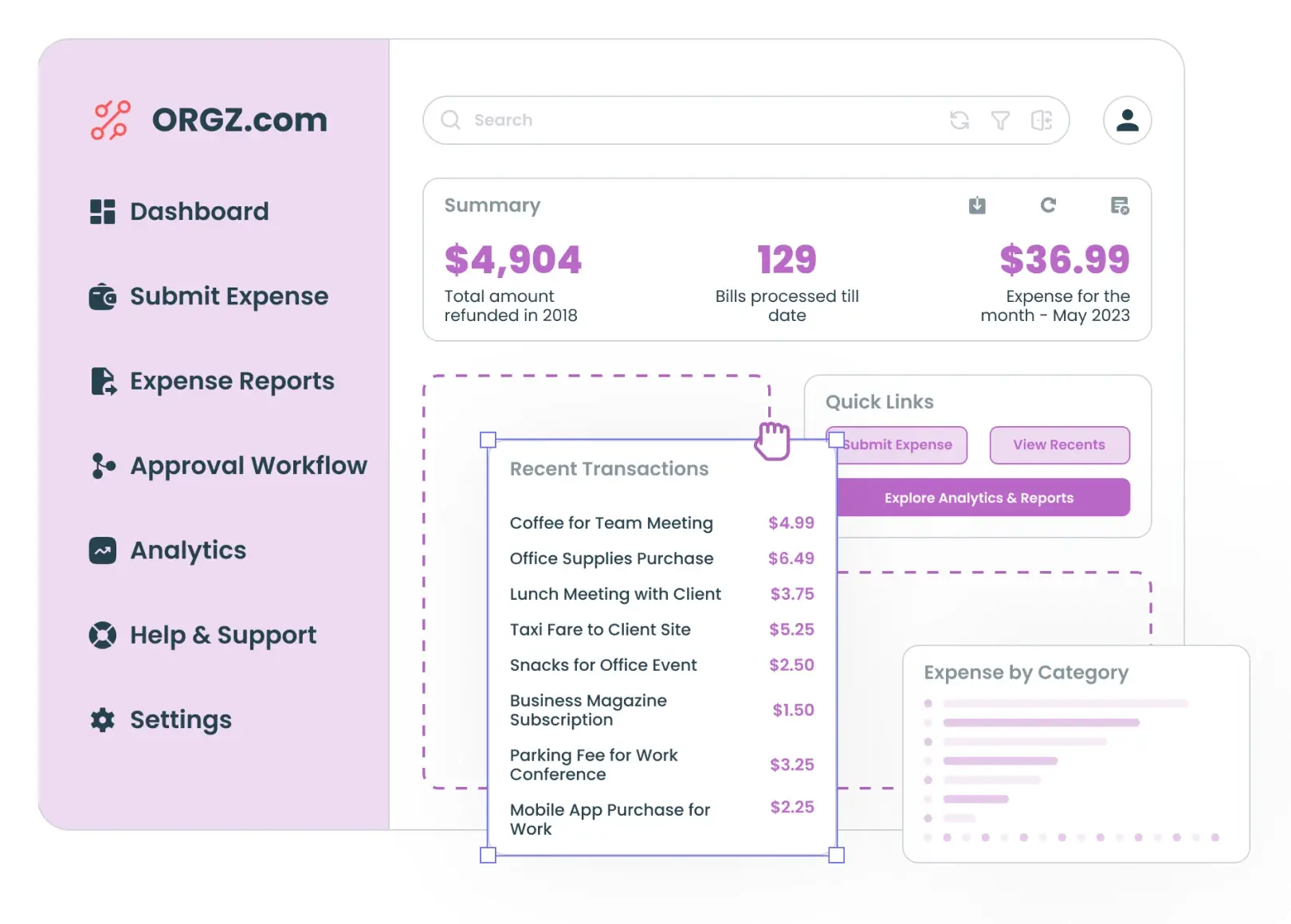Click the download icon on the Summary card
The width and height of the screenshot is (1291, 924).
[977, 206]
